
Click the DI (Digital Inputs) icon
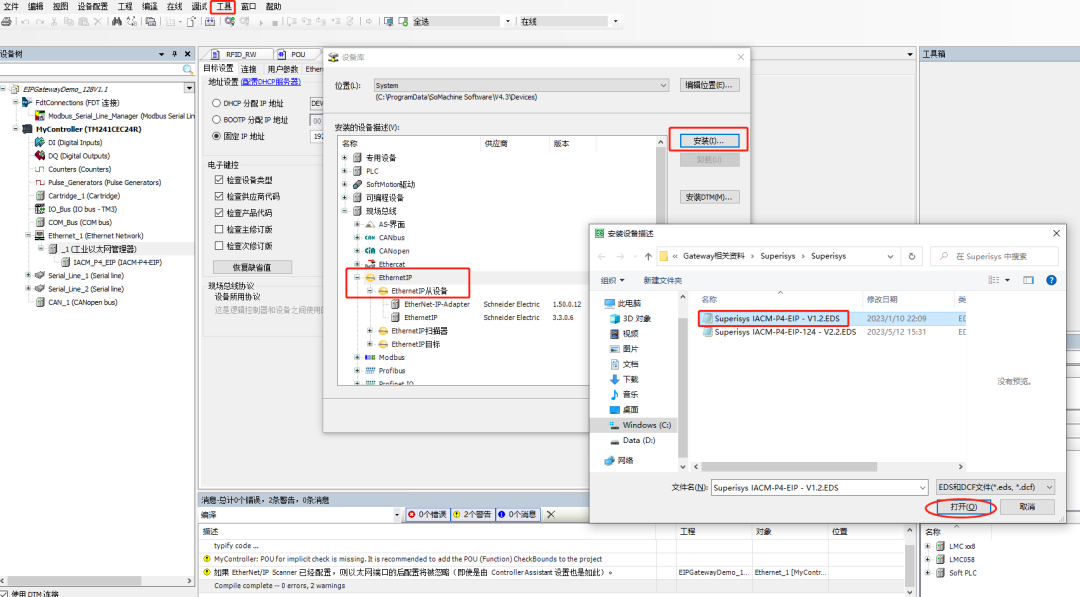pos(40,143)
